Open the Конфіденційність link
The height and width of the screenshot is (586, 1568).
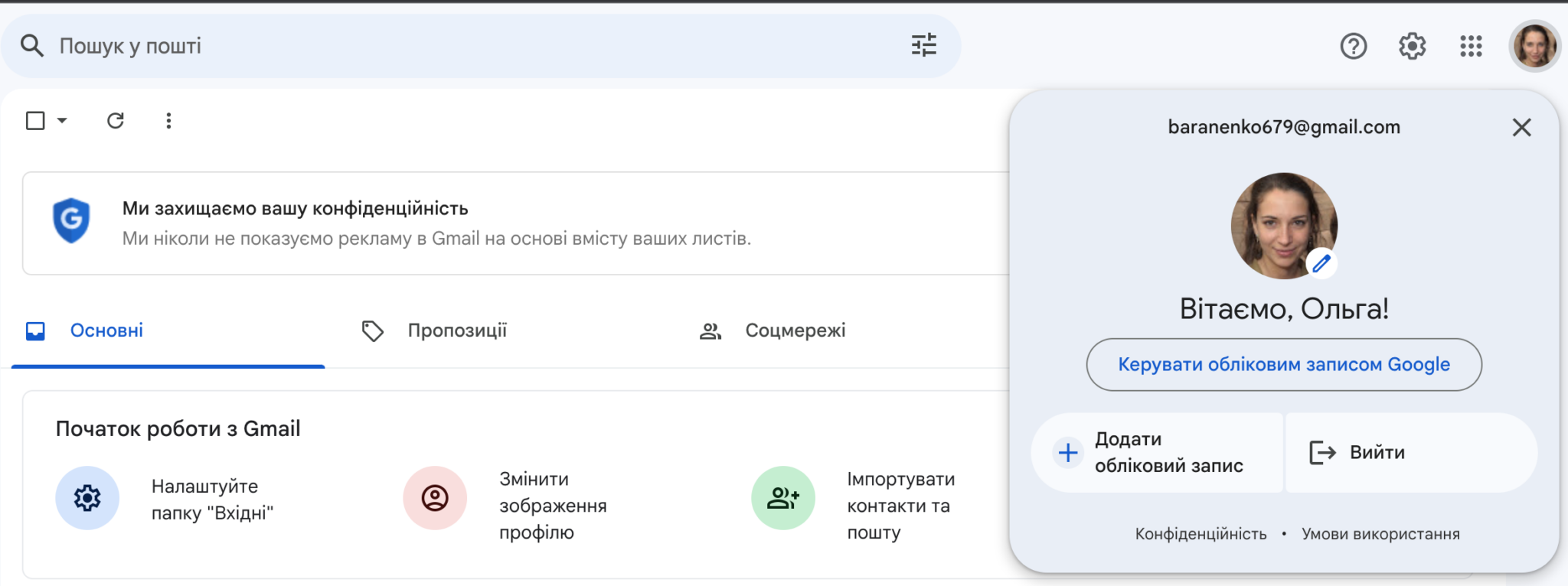[x=1200, y=534]
